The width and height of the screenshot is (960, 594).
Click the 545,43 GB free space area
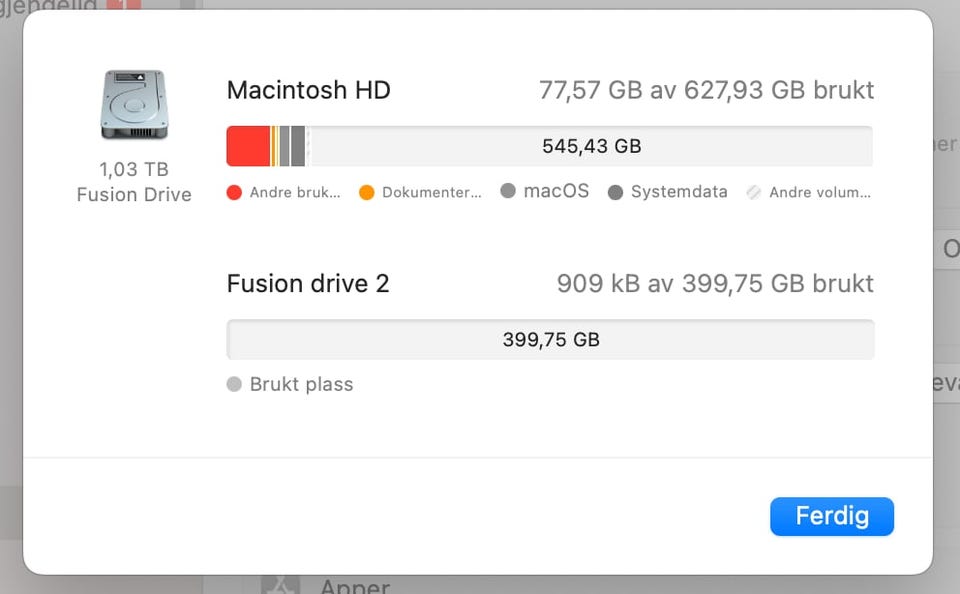point(591,146)
